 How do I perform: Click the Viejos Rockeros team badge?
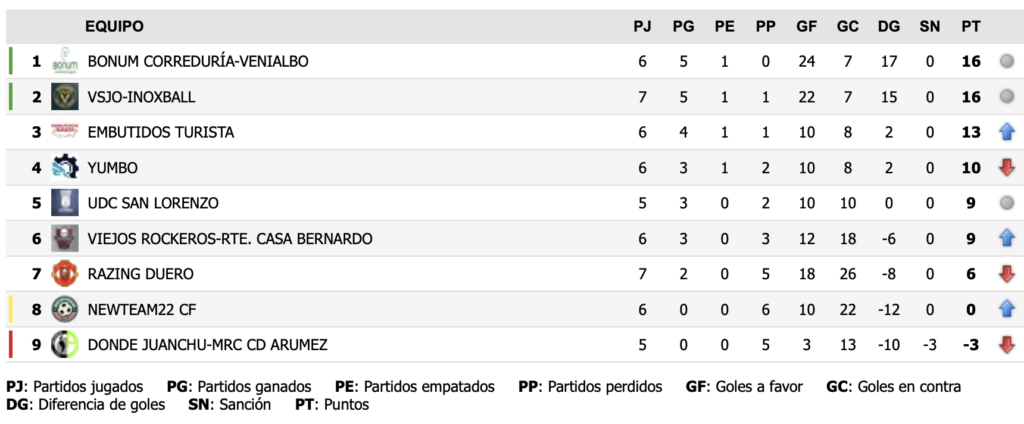(65, 238)
